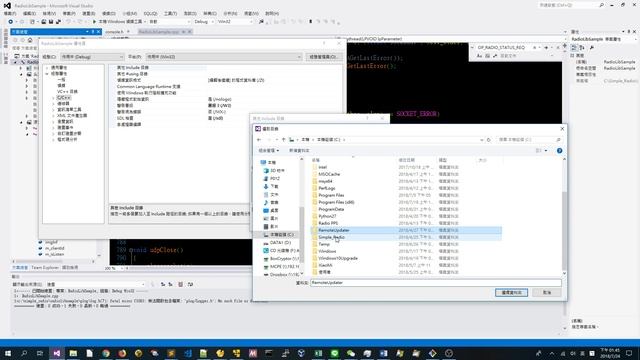Screen dimensions: 640x360
Task: Switch to Team Explorer bottom tab
Action: pos(45,268)
